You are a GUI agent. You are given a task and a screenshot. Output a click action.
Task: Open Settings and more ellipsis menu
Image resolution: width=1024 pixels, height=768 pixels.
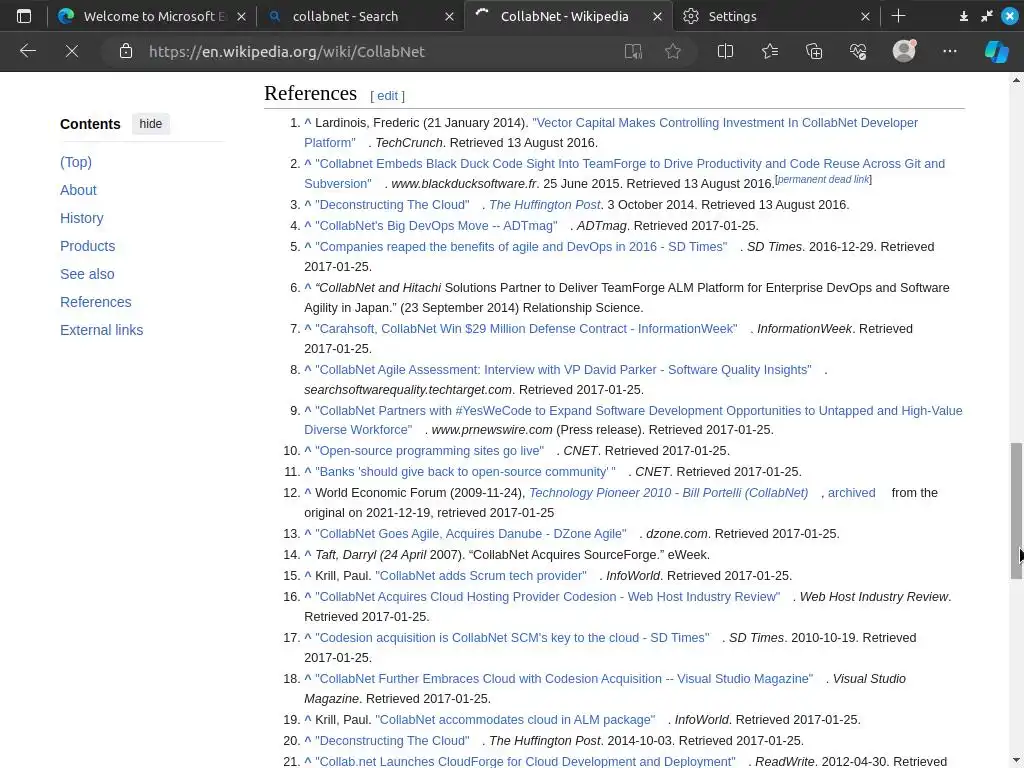coord(950,51)
